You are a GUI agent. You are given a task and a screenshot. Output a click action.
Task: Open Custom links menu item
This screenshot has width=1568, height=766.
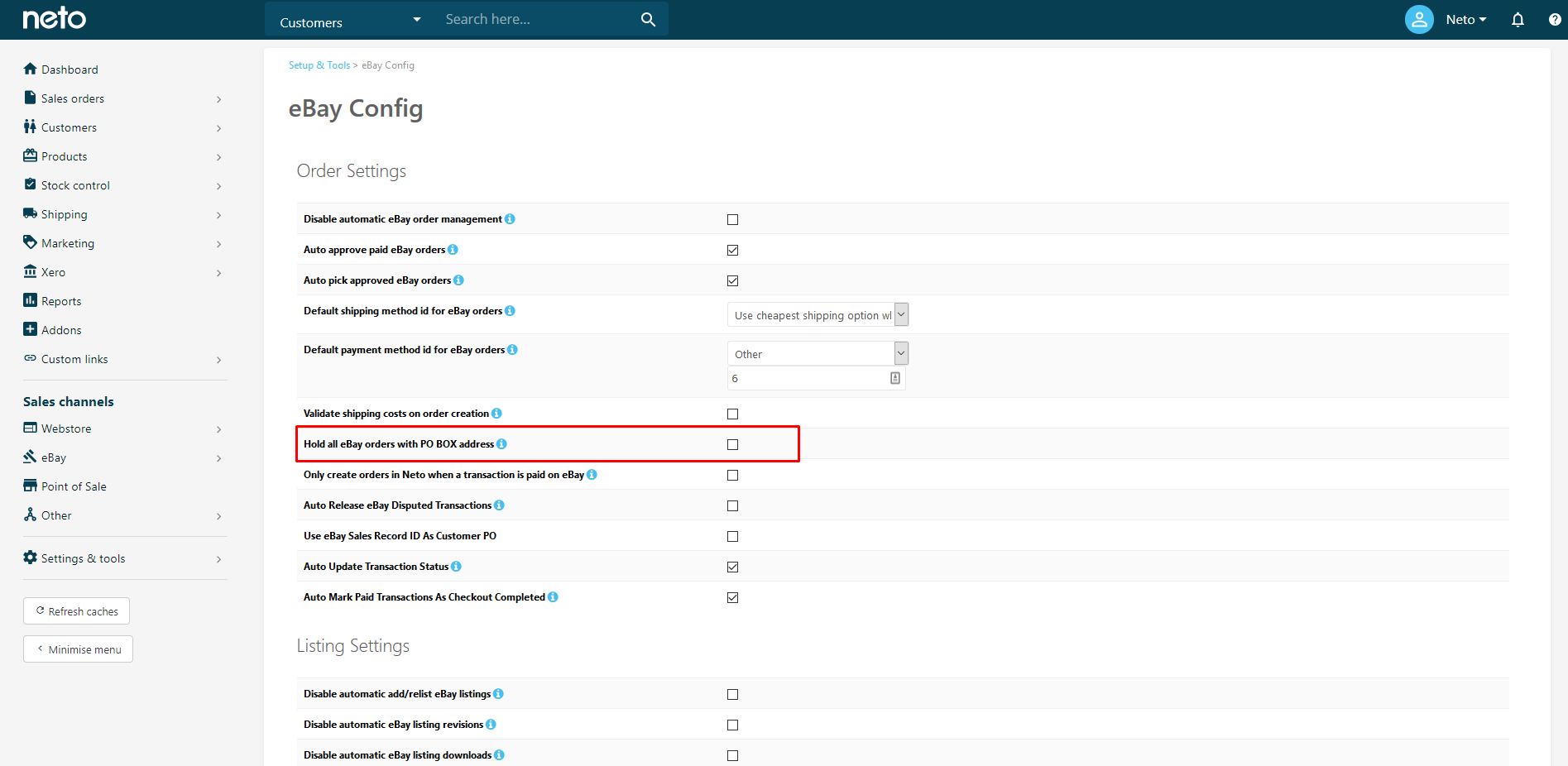coord(74,359)
